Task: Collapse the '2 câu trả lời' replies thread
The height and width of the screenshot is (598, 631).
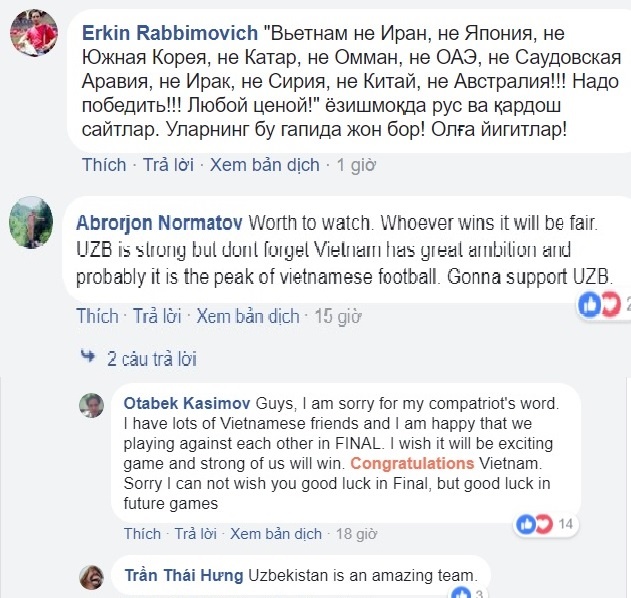Action: click(x=143, y=357)
